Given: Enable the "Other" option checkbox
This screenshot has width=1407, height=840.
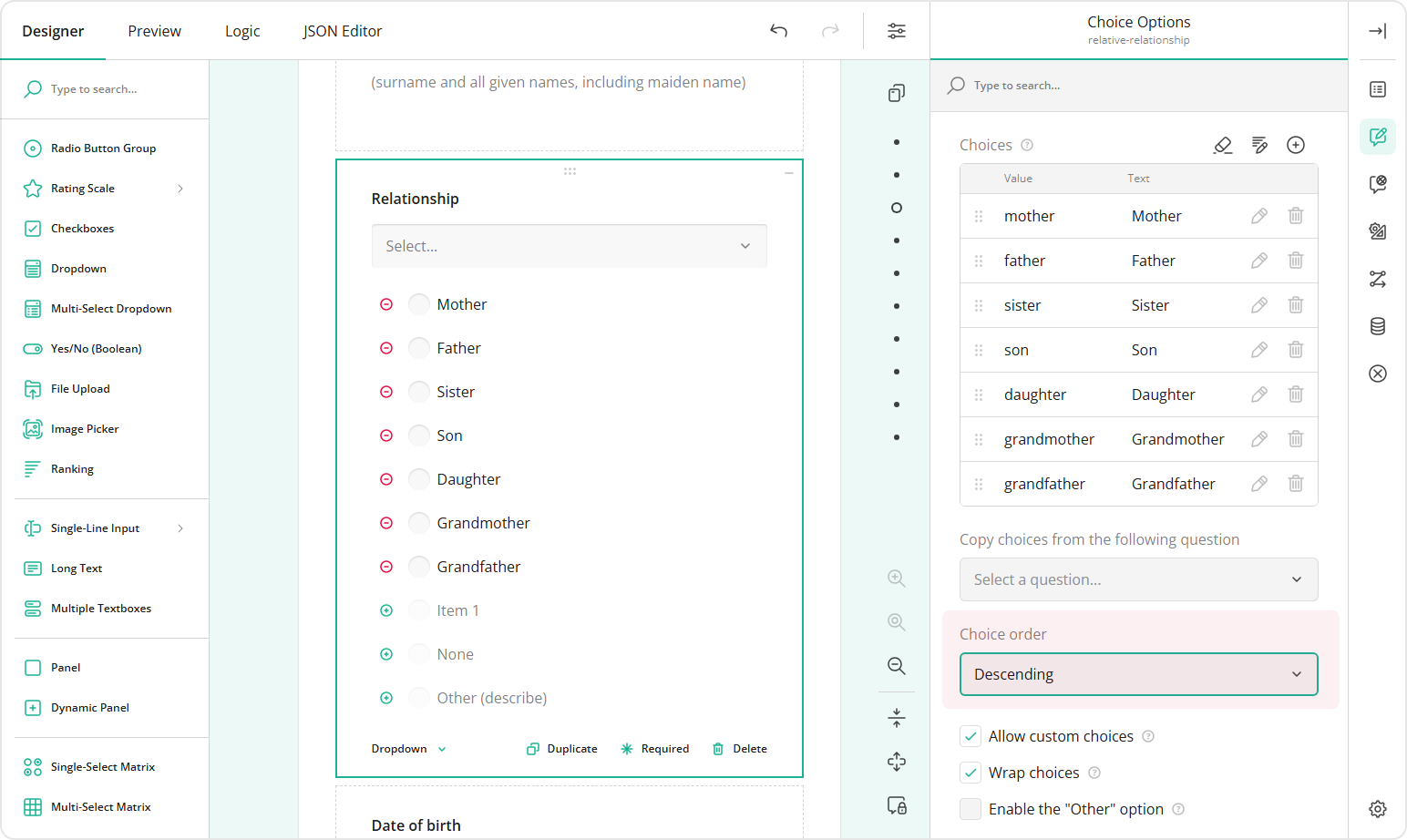Looking at the screenshot, I should click(x=971, y=809).
